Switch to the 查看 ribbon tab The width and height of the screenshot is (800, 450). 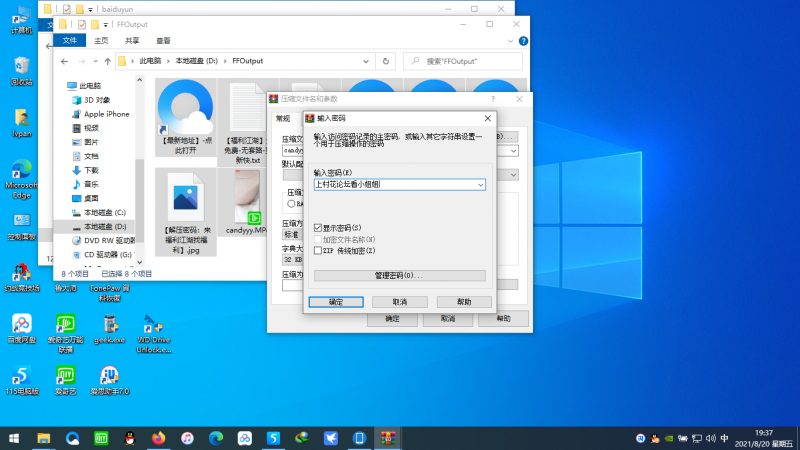[163, 41]
